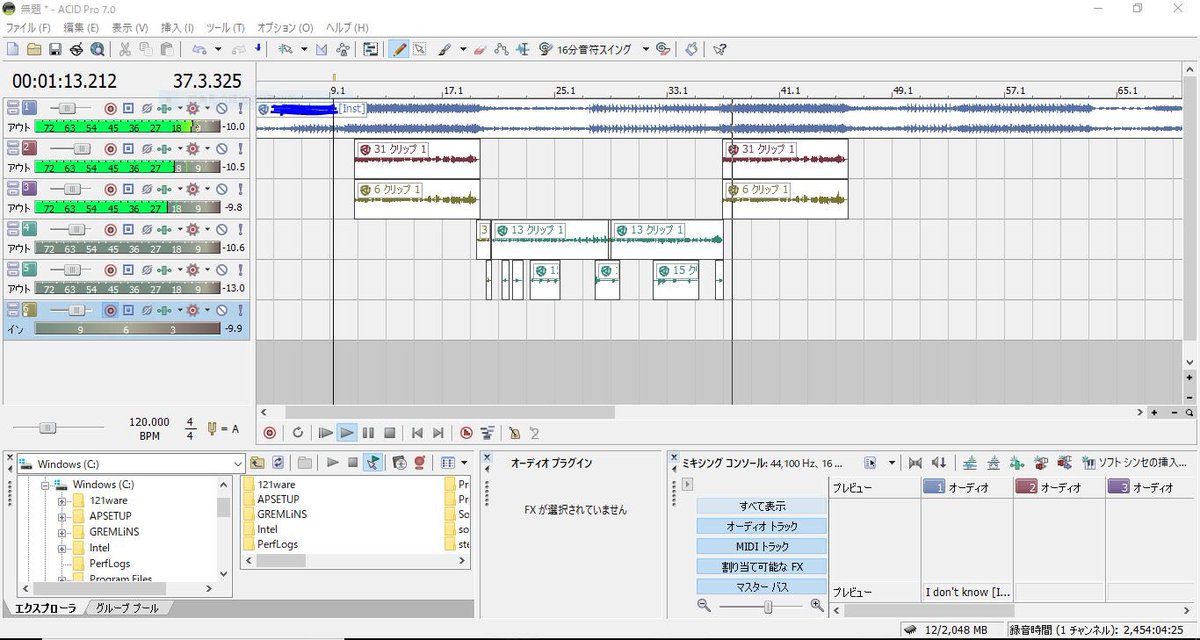Screen dimensions: 1200x640
Task: Arm track 1 for record
Action: click(x=111, y=108)
